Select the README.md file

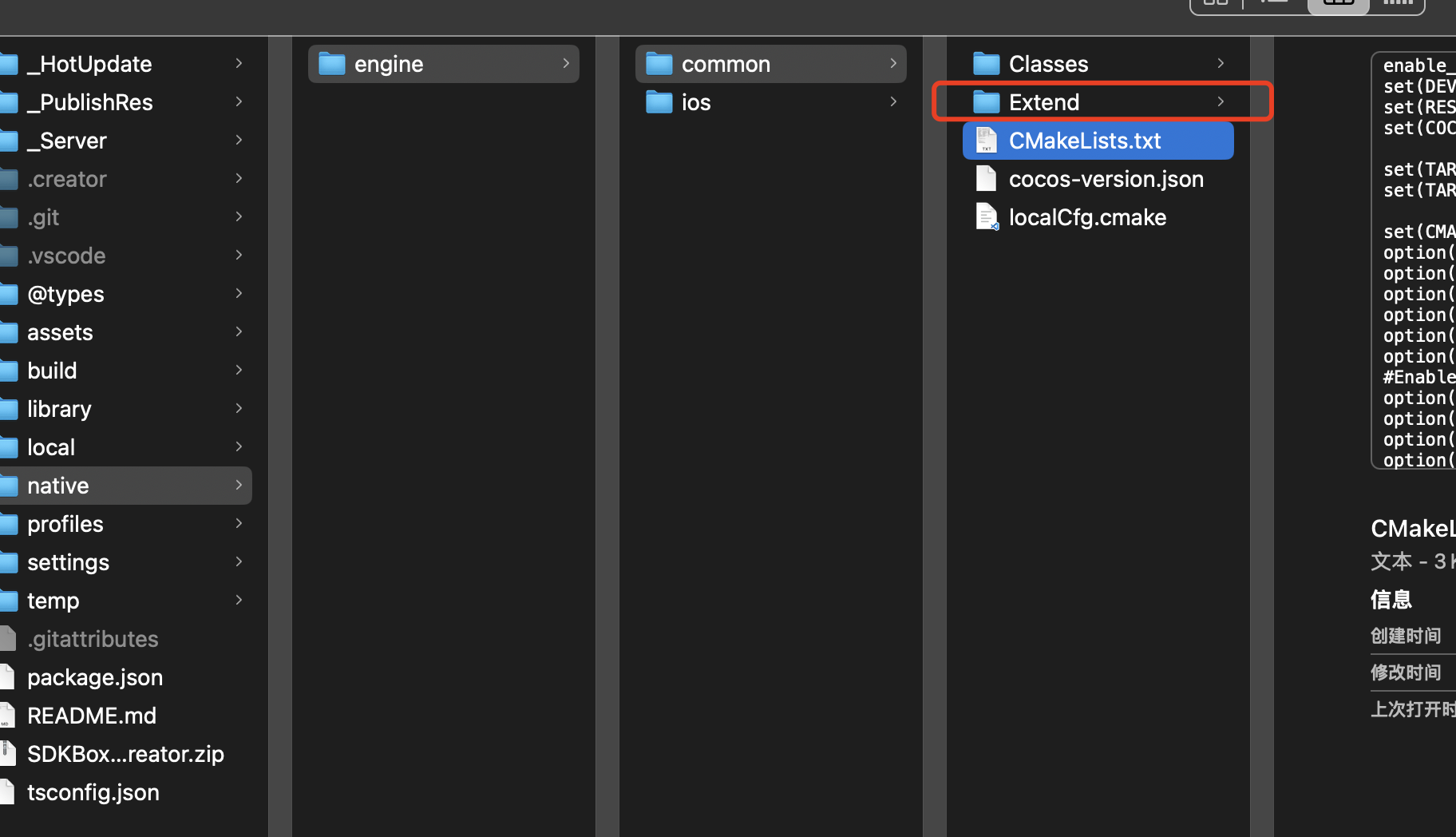tap(91, 716)
